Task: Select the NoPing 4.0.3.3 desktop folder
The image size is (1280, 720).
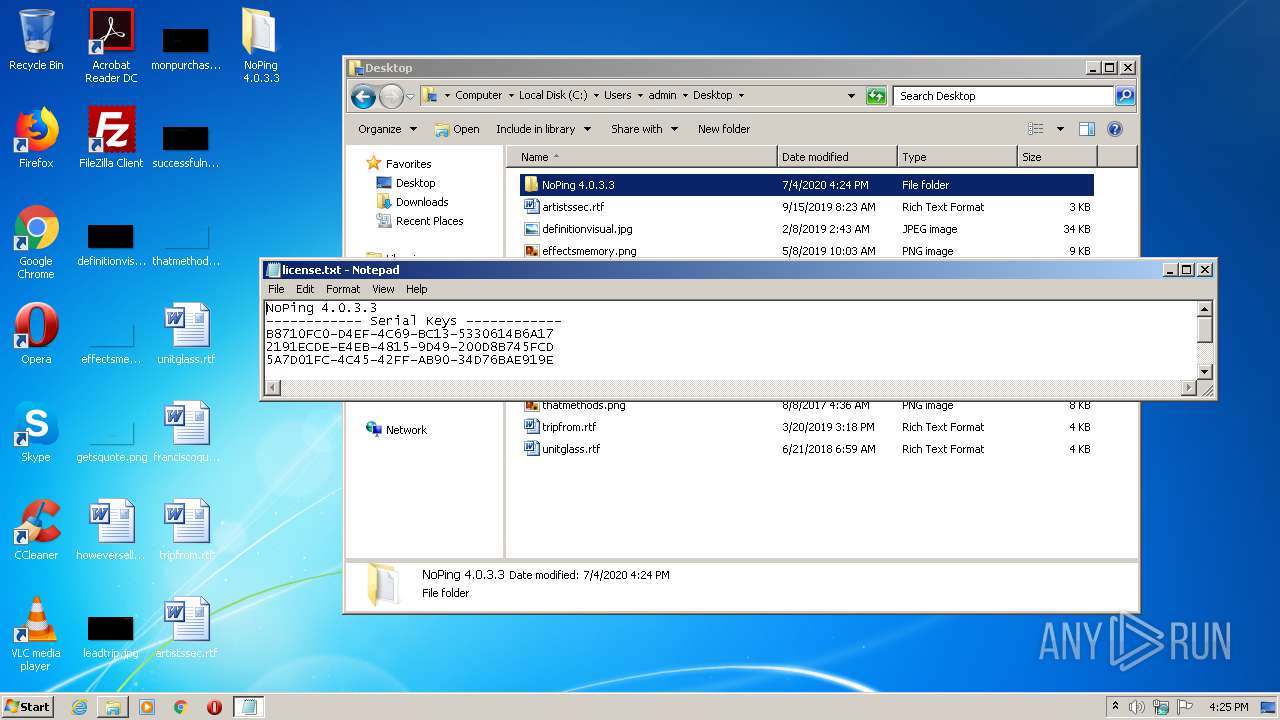Action: [260, 46]
